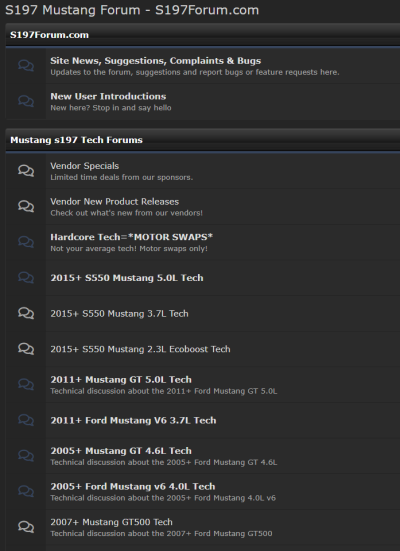Image resolution: width=400 pixels, height=551 pixels.
Task: Click text 'New here? Stop in and say hello'
Action: coord(111,108)
